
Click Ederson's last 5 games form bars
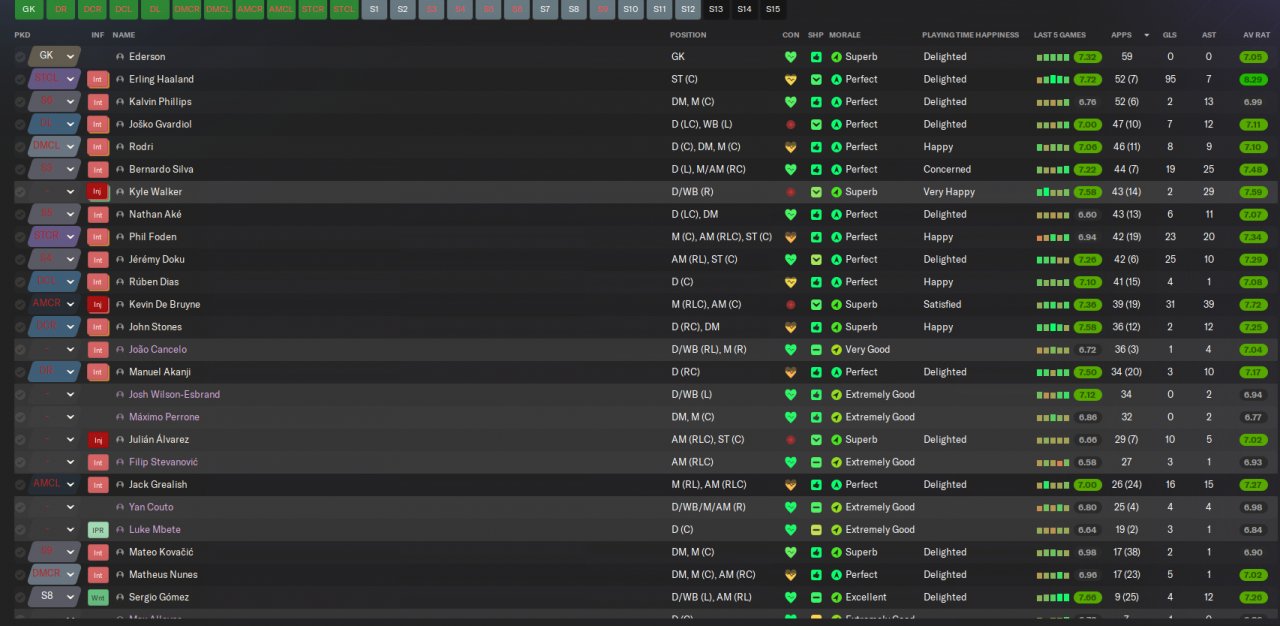[1052, 57]
